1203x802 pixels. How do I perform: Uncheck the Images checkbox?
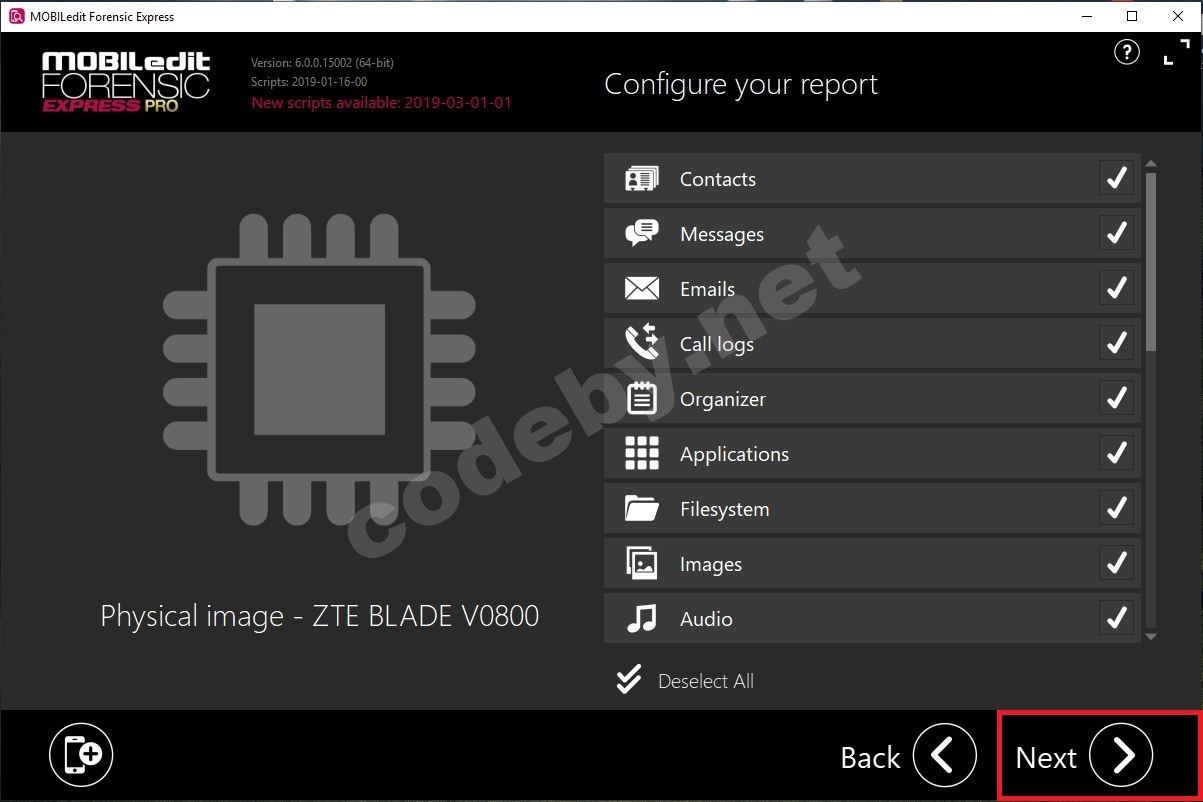click(1115, 564)
